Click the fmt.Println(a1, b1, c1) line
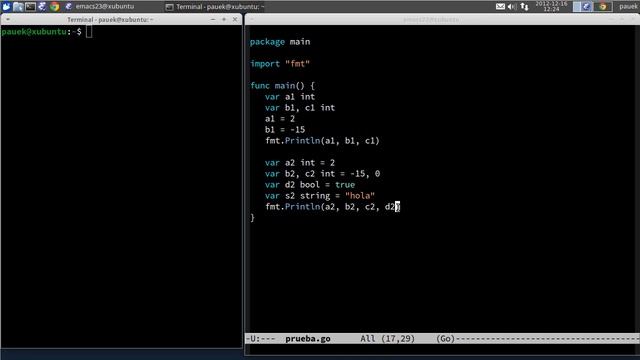 [322, 141]
